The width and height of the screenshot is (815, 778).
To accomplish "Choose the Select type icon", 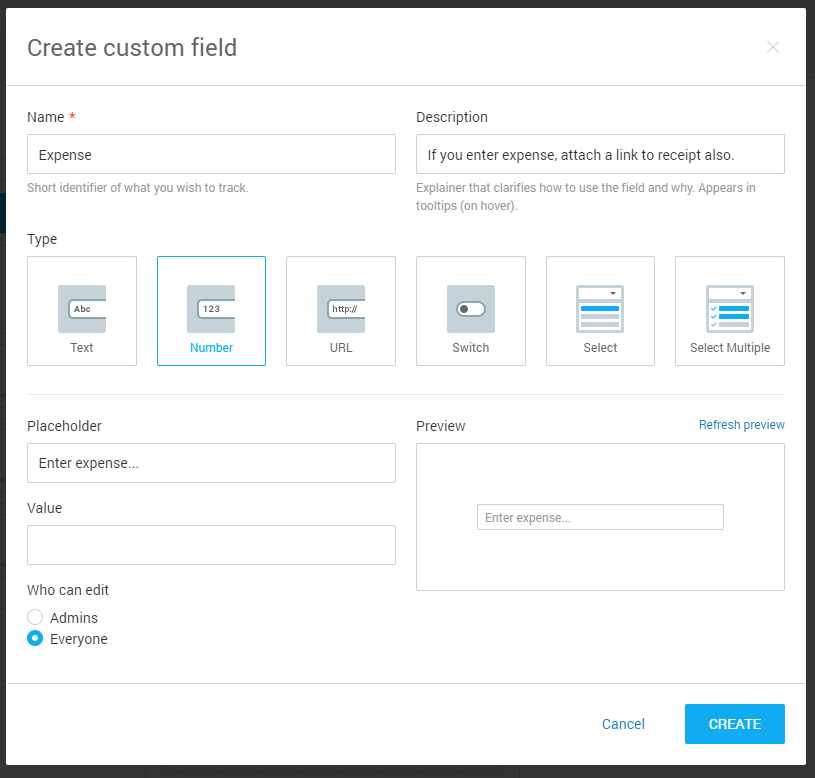I will point(600,309).
